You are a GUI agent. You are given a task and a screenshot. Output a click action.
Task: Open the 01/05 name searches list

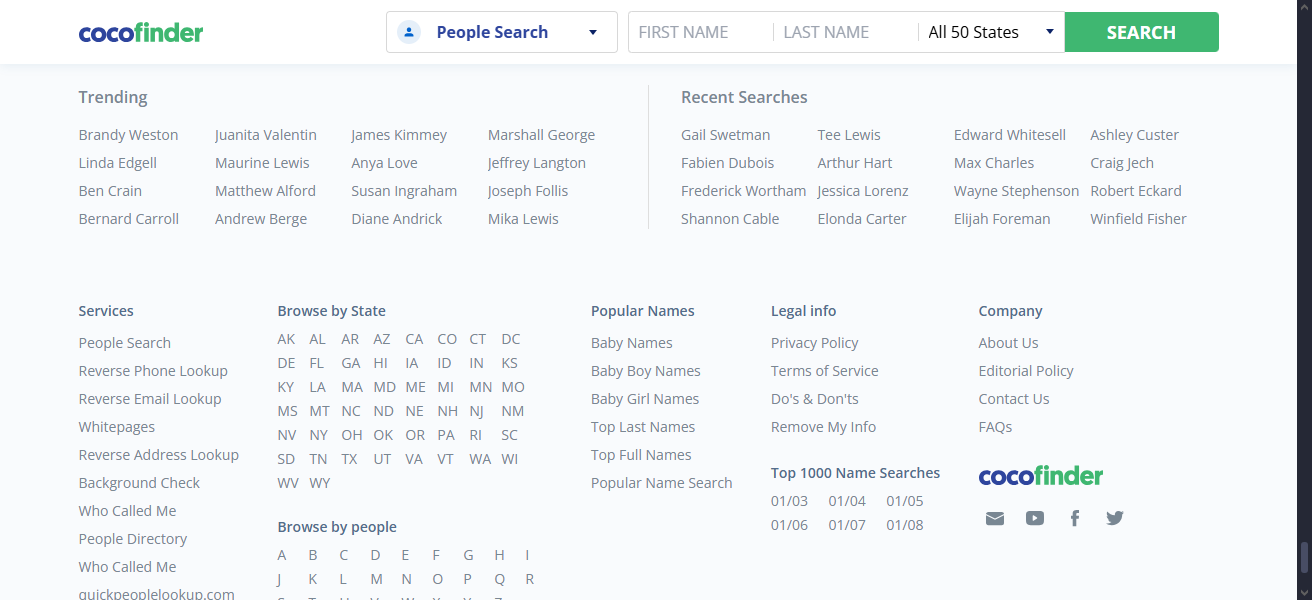click(904, 500)
